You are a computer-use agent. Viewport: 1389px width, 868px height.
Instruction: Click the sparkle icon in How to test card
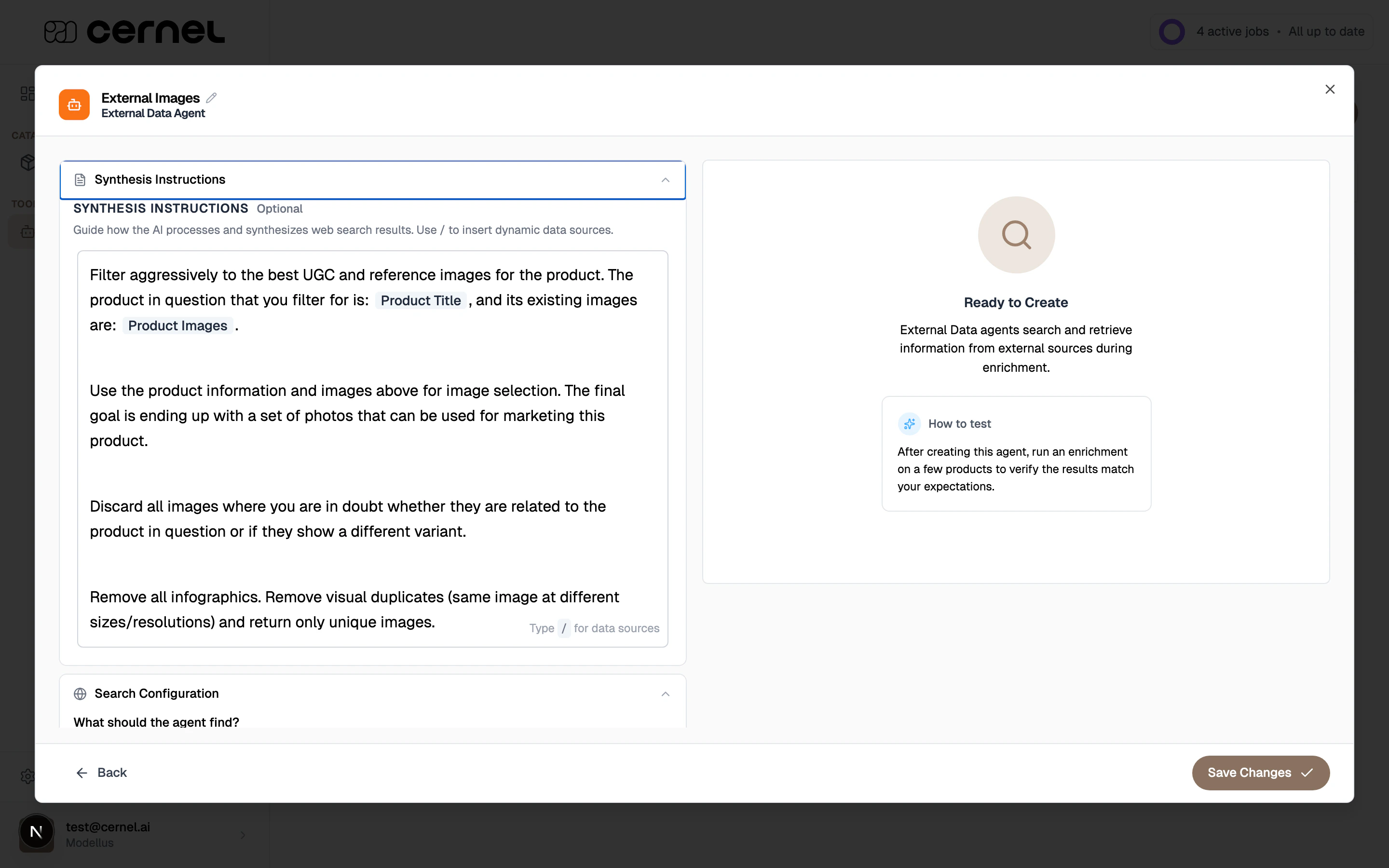click(909, 424)
